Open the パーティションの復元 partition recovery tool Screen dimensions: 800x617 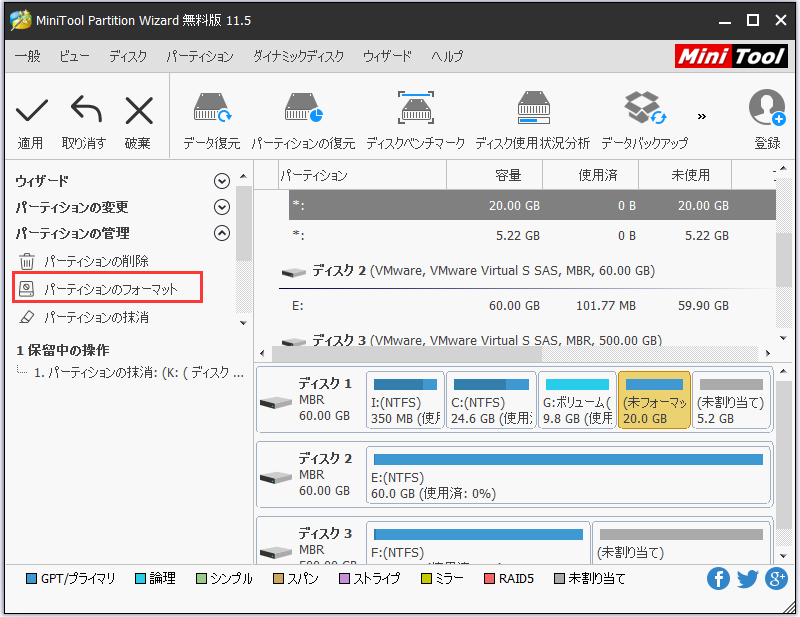303,121
